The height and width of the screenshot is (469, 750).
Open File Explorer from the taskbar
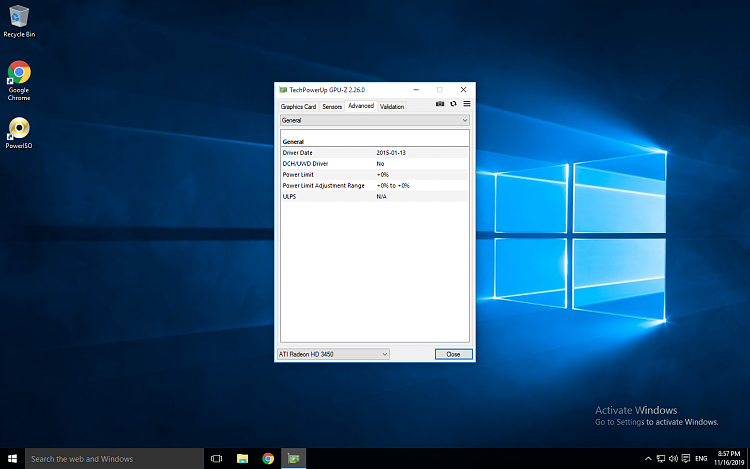(x=243, y=458)
